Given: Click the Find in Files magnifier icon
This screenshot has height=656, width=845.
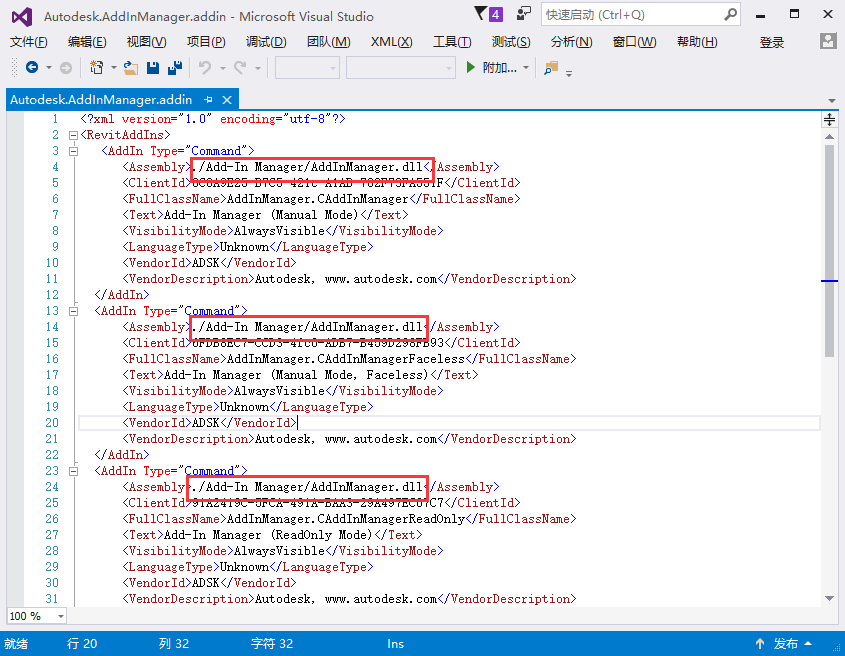Looking at the screenshot, I should tap(550, 68).
